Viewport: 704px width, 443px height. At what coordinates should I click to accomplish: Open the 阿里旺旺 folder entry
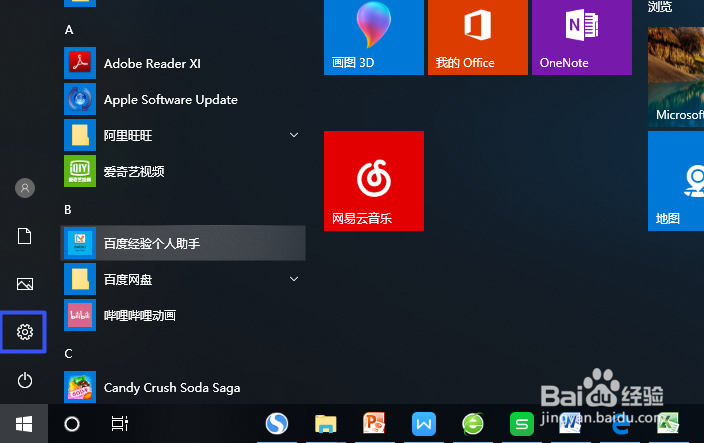click(183, 135)
